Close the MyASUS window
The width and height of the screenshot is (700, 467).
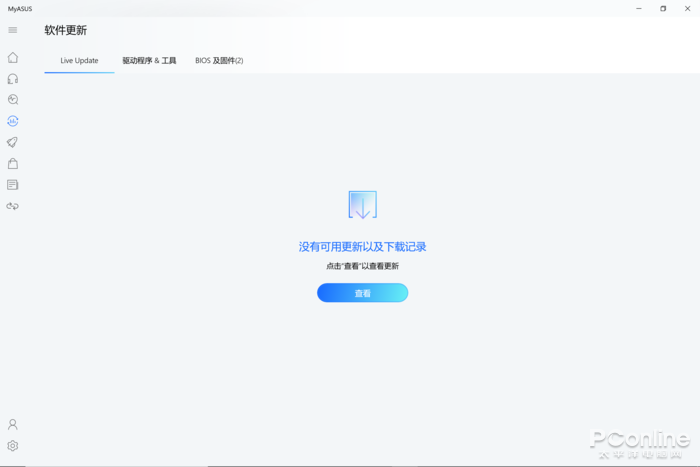687,8
